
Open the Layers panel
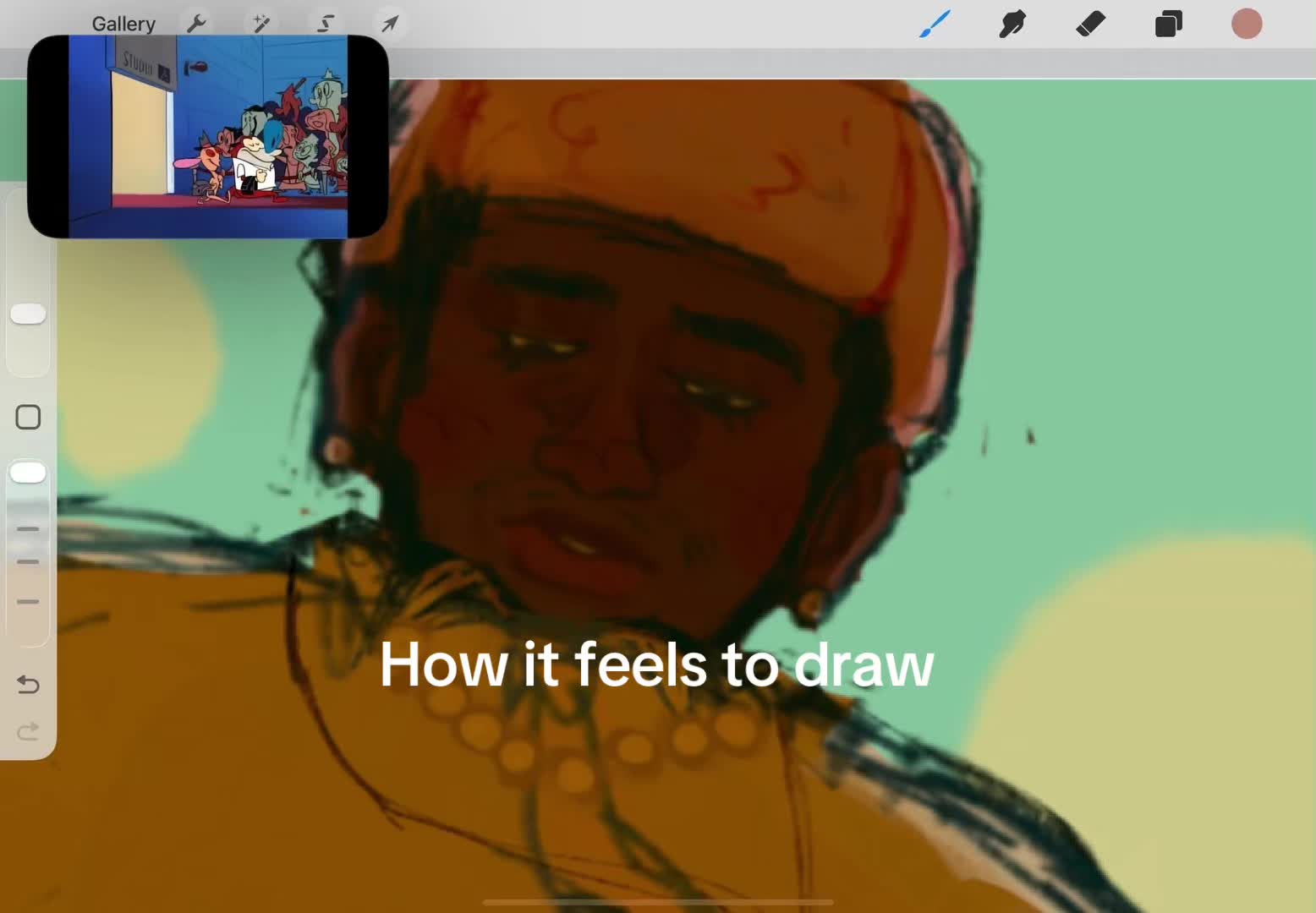[1169, 24]
